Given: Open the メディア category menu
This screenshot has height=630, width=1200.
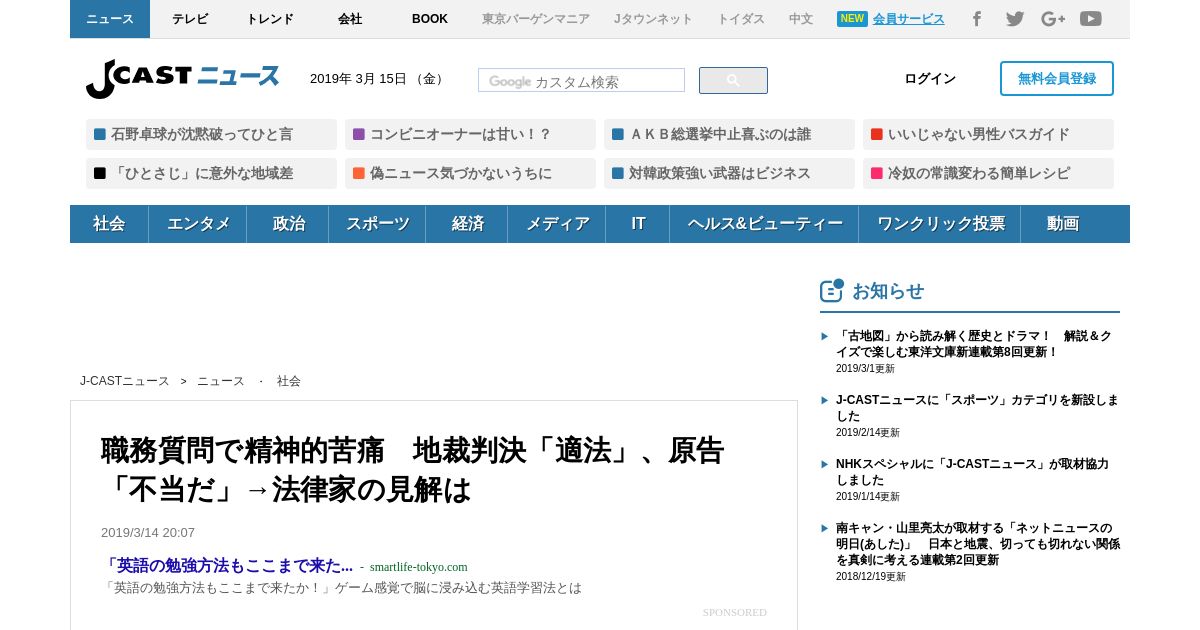Looking at the screenshot, I should pos(557,224).
